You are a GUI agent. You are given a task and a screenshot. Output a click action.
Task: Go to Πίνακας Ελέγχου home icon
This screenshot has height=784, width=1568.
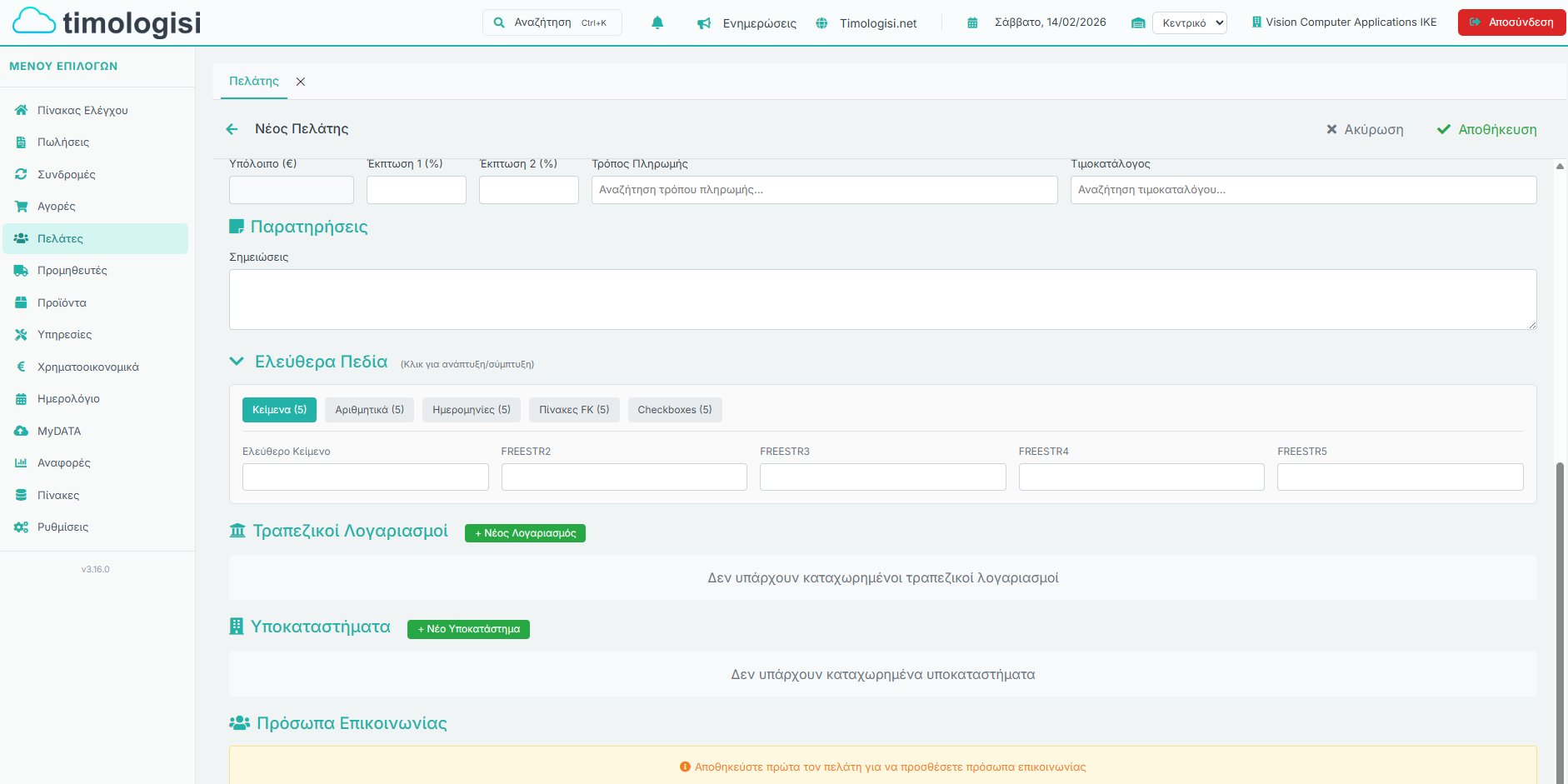tap(22, 110)
